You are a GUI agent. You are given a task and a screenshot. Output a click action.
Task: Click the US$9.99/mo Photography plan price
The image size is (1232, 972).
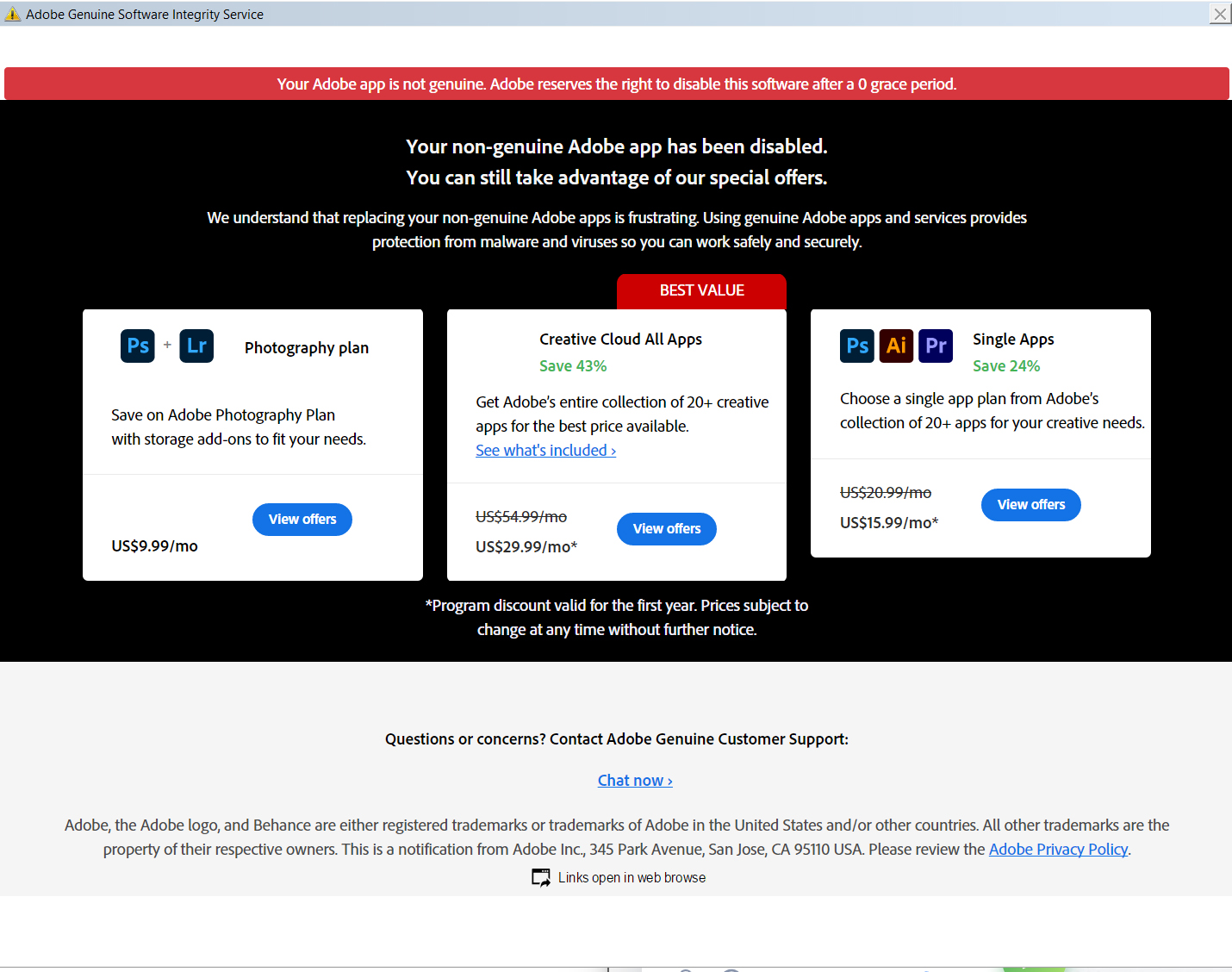pos(155,546)
